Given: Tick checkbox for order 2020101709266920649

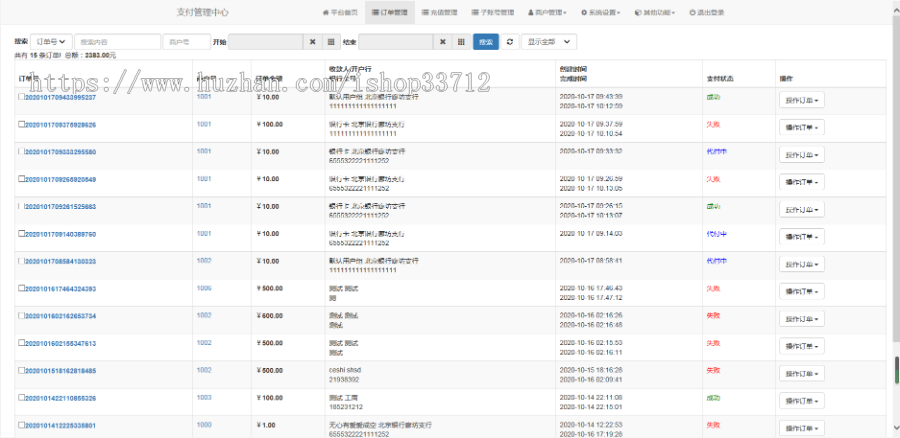Looking at the screenshot, I should (x=21, y=179).
